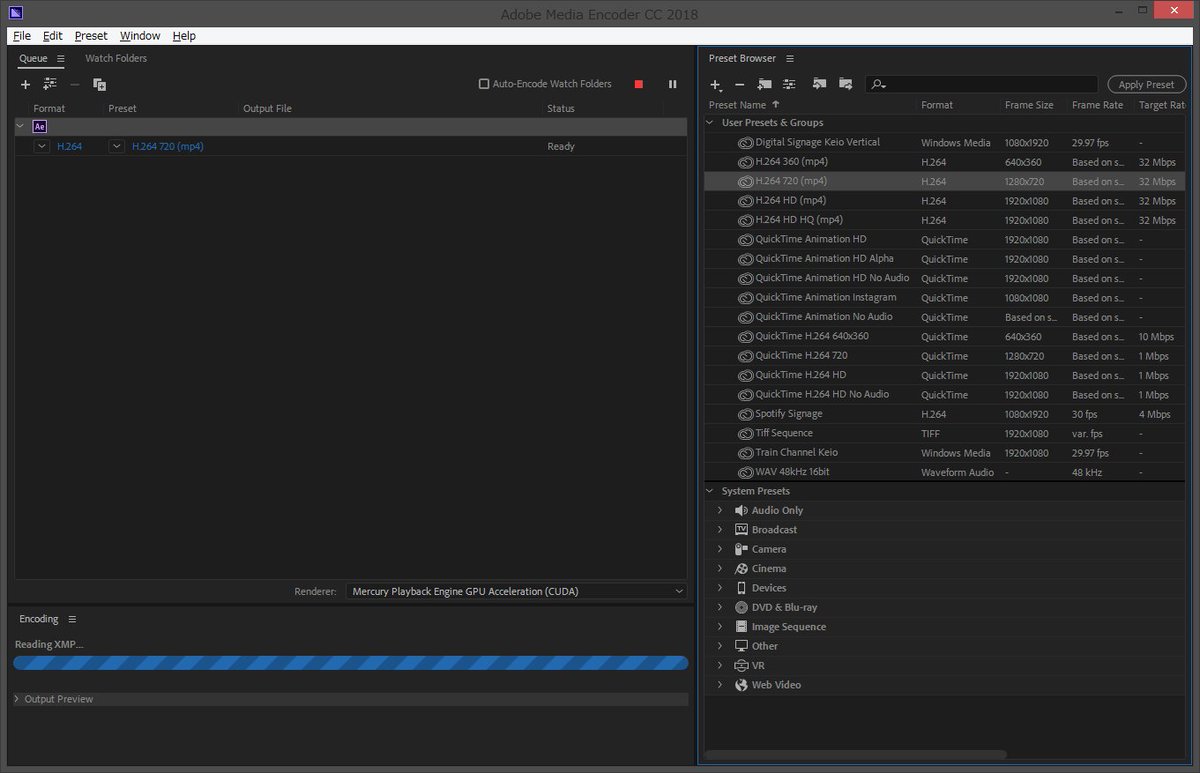Viewport: 1200px width, 773px height.
Task: Open the Queue panel menu
Action: tap(60, 59)
